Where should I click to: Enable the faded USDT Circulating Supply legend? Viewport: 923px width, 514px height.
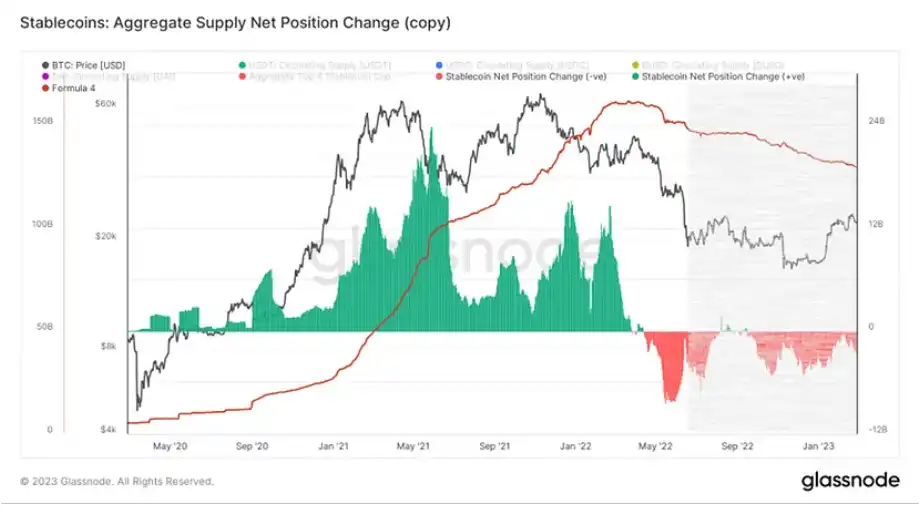click(315, 65)
